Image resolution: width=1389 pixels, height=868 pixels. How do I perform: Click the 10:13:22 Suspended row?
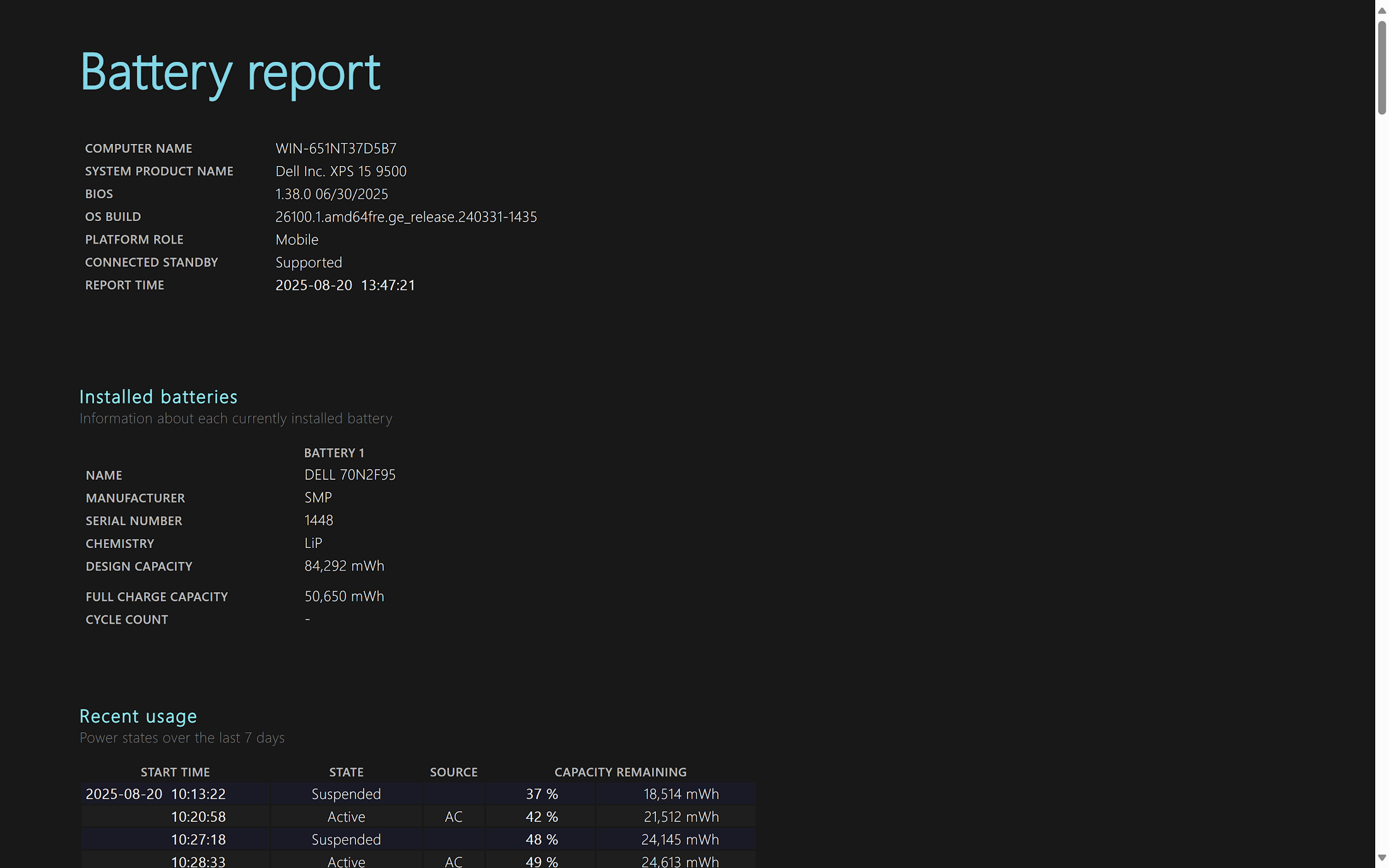click(x=346, y=794)
